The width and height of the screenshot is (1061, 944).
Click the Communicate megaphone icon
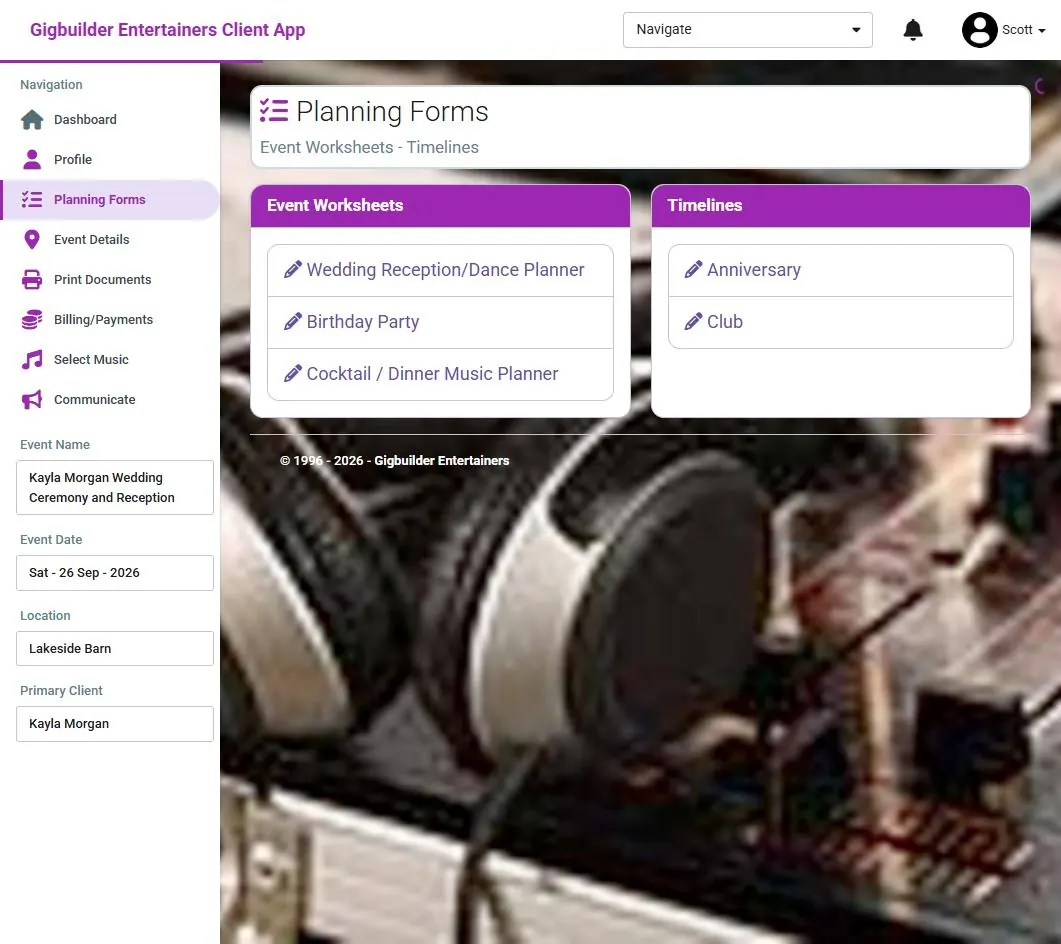pos(32,399)
